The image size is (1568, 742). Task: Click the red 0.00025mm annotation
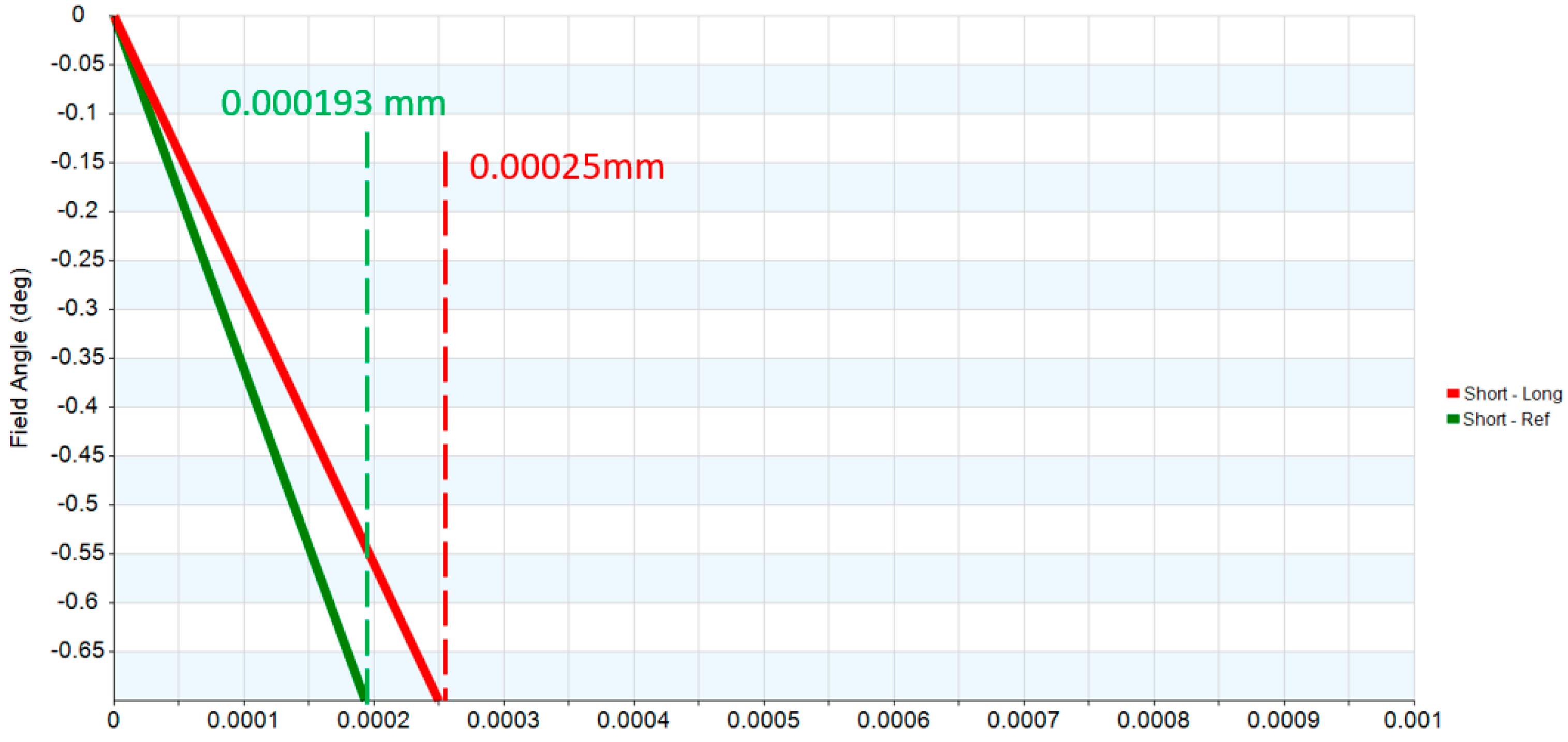(x=566, y=167)
